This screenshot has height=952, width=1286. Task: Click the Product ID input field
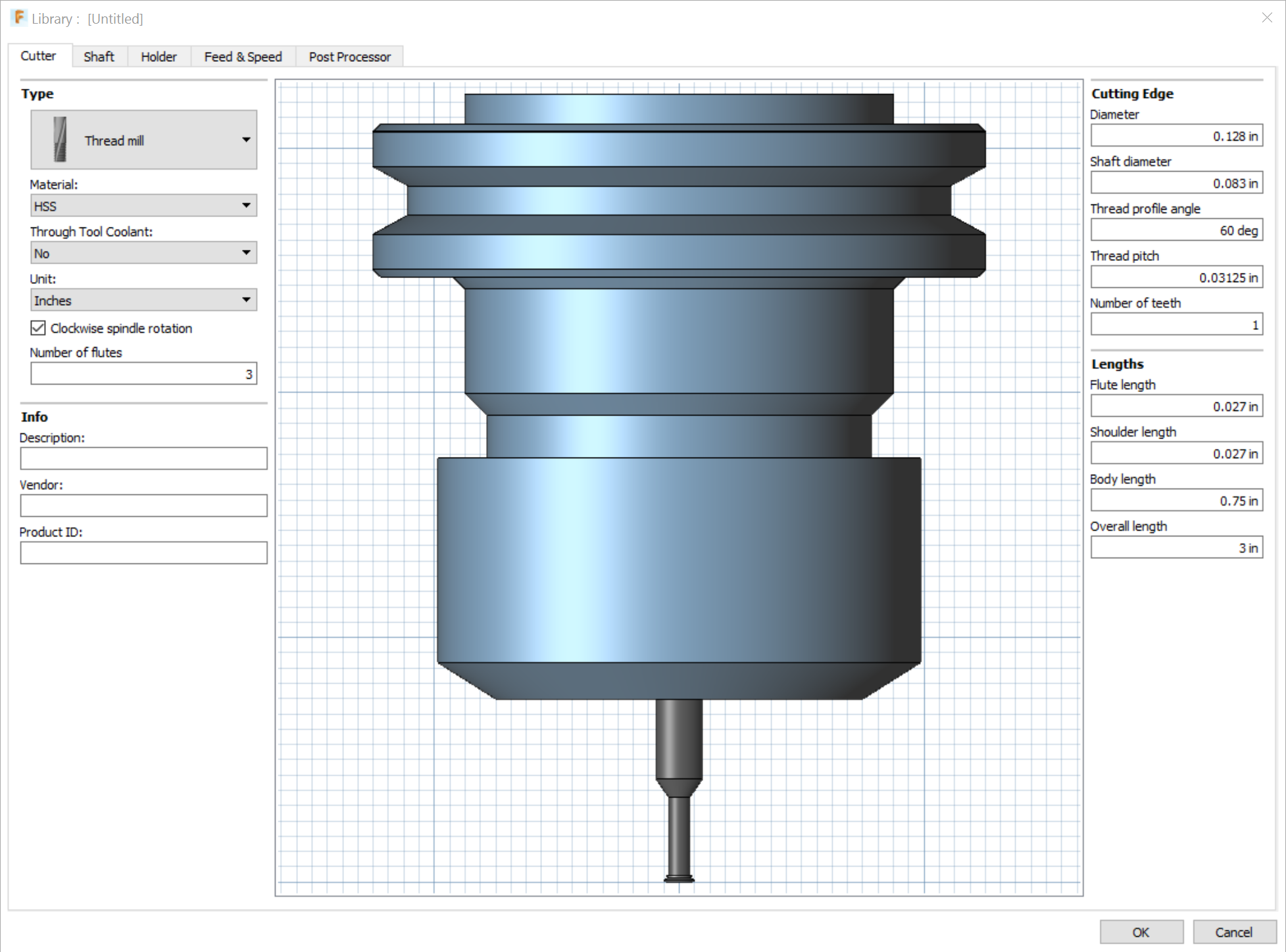(x=143, y=553)
